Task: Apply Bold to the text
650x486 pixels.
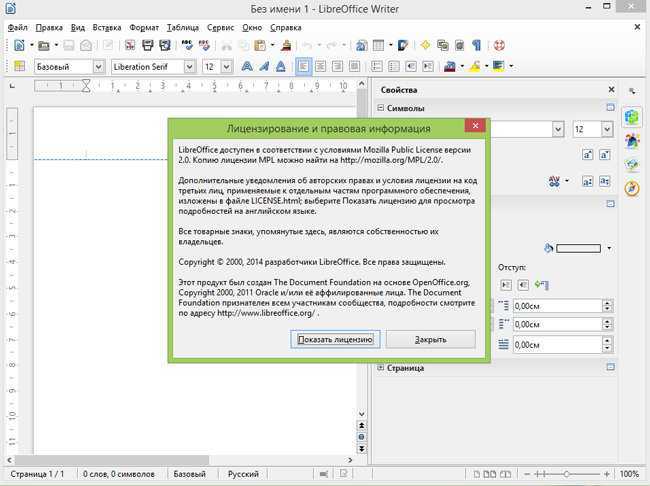Action: tap(247, 66)
